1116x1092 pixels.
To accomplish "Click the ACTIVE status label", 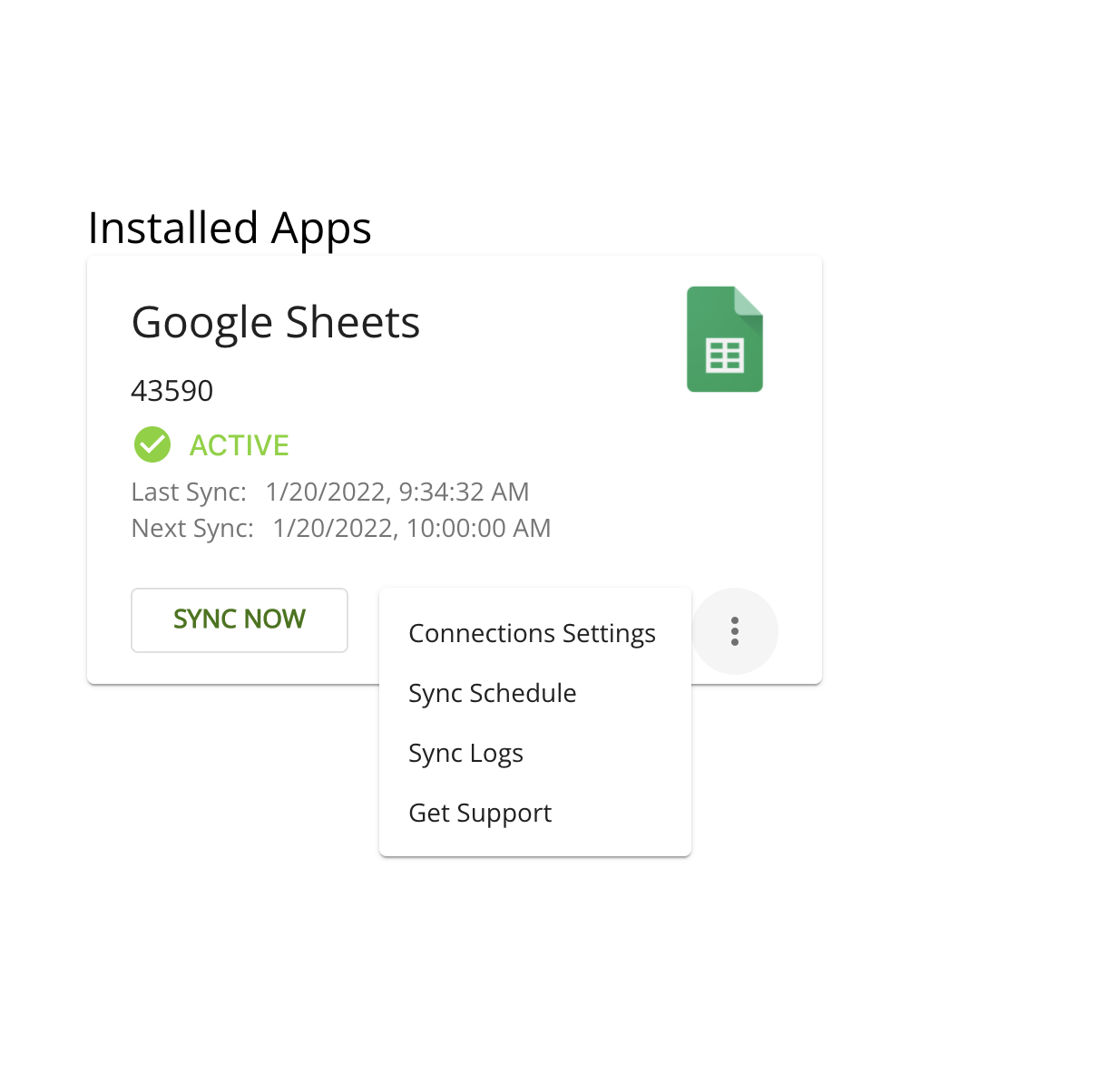I will [x=239, y=444].
